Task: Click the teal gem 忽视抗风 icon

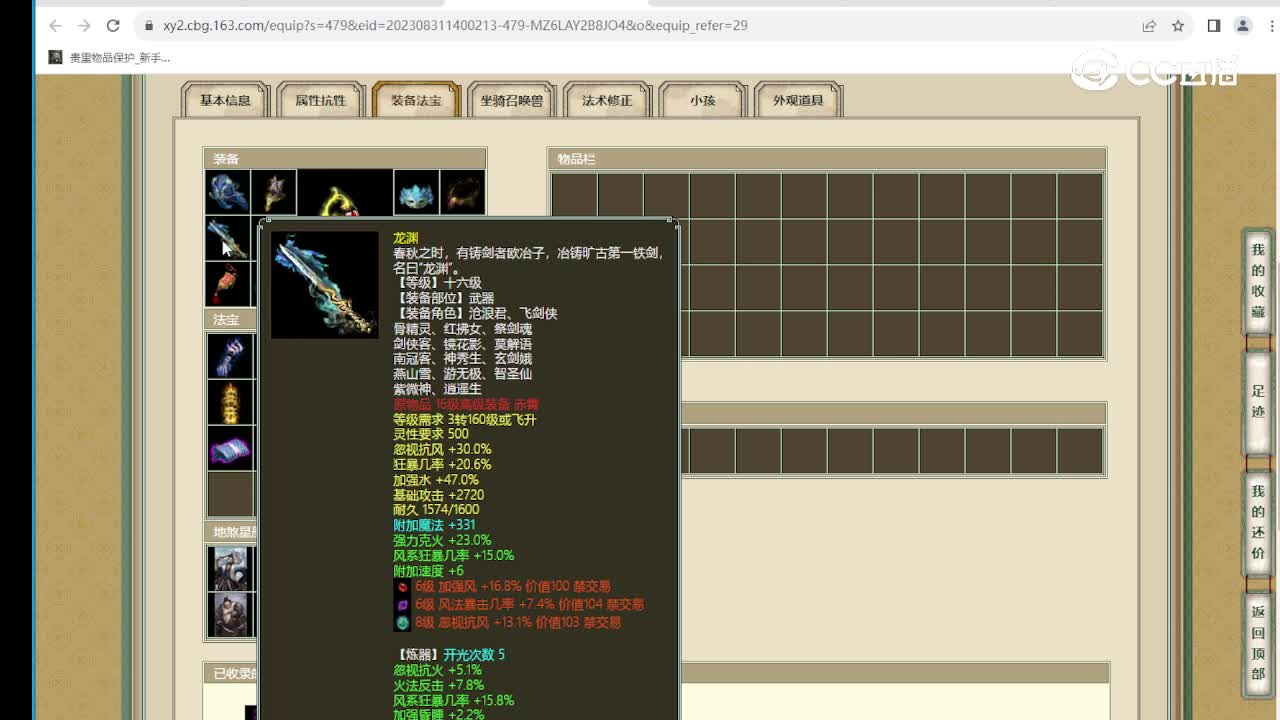Action: coord(402,622)
